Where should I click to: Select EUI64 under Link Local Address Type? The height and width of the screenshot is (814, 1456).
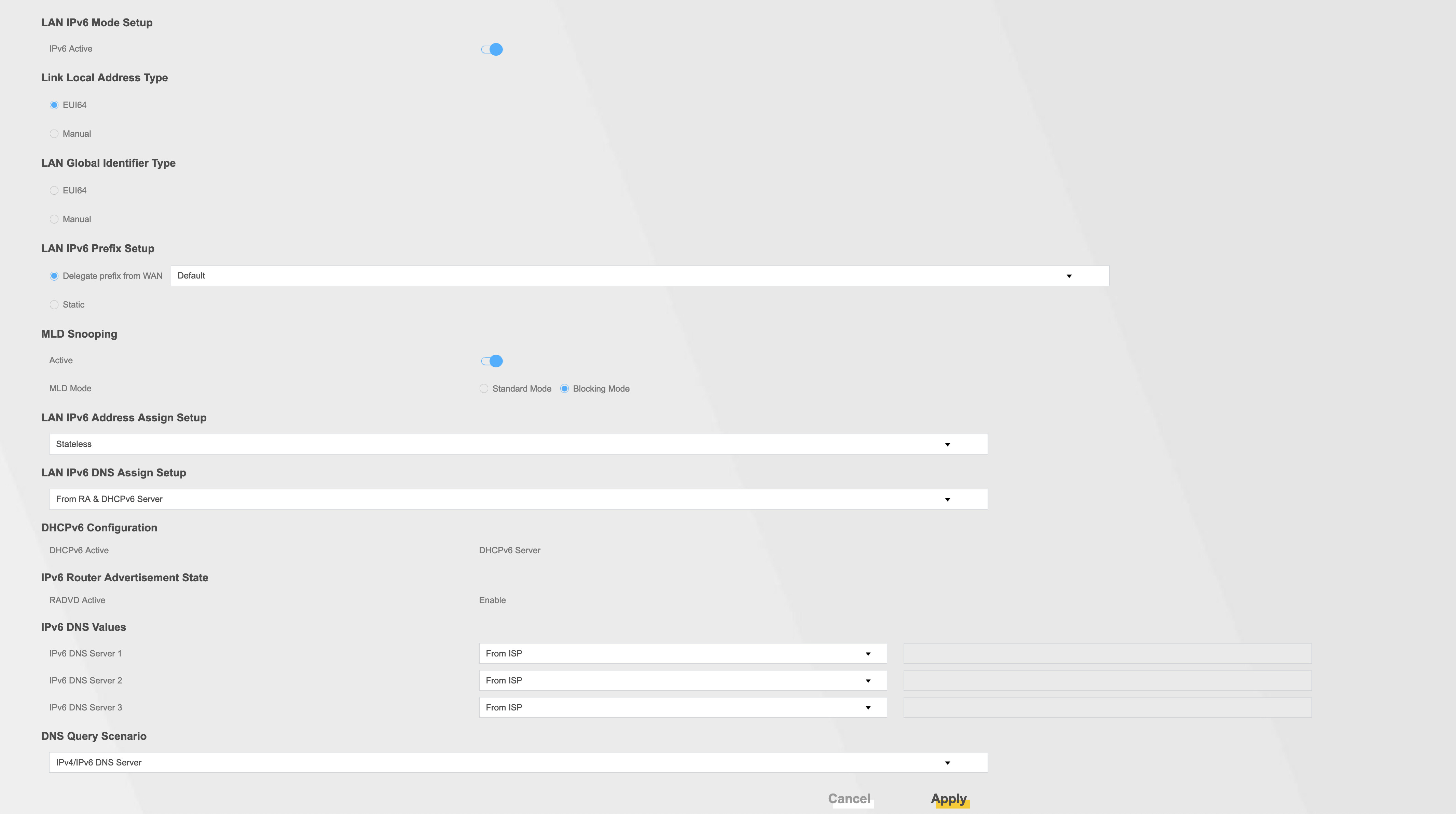pos(54,105)
